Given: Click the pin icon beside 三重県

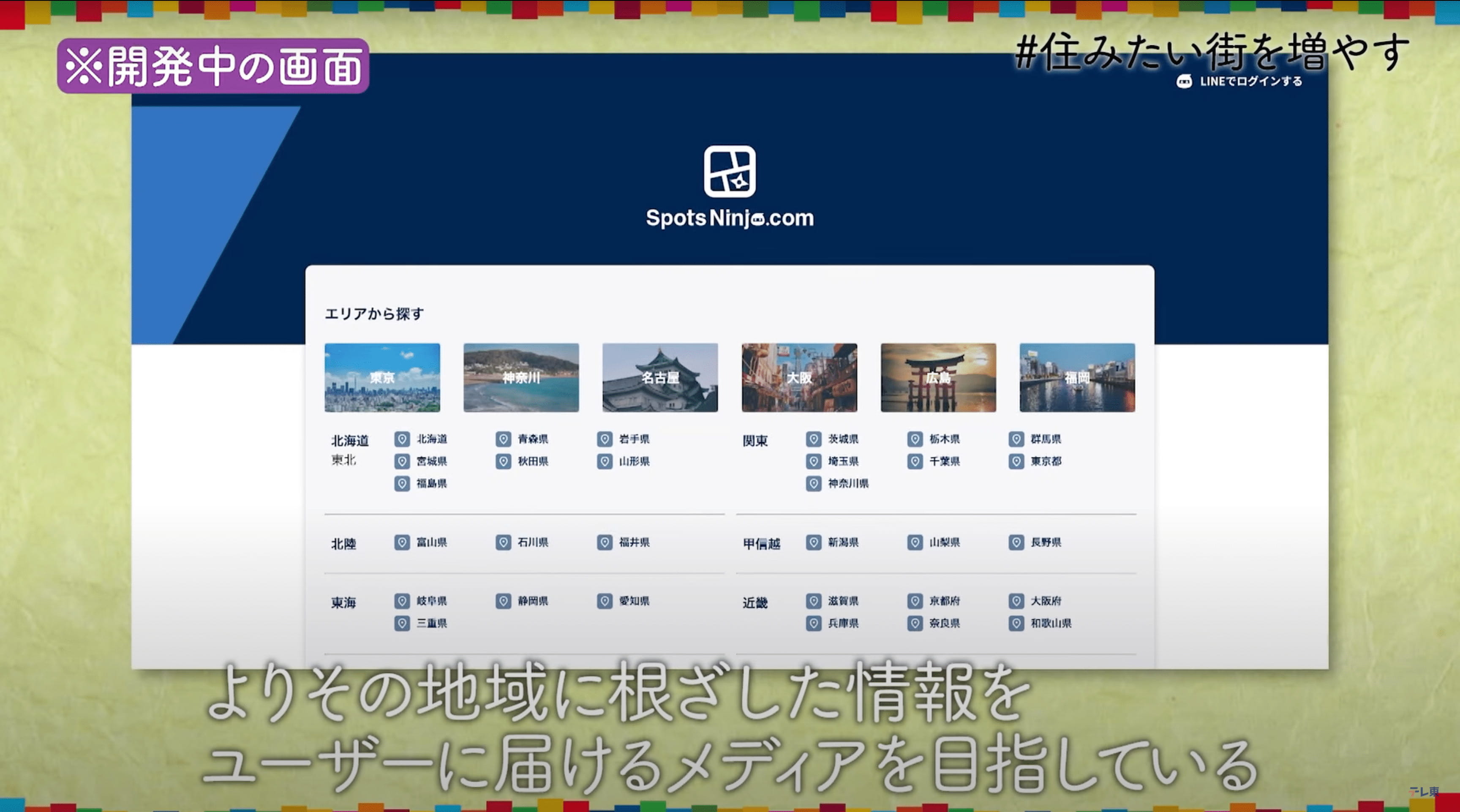Looking at the screenshot, I should tap(402, 623).
